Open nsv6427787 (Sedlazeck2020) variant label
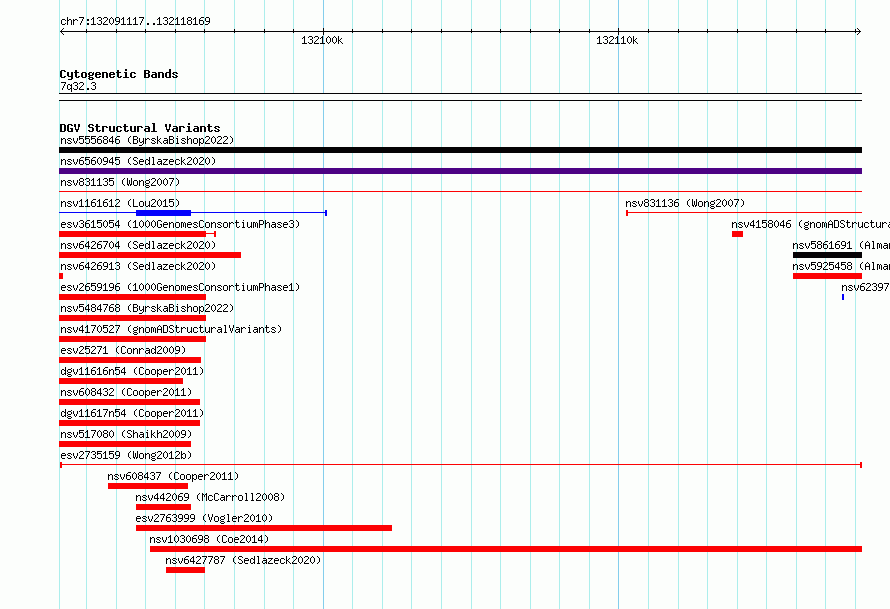This screenshot has height=609, width=890. pos(243,560)
